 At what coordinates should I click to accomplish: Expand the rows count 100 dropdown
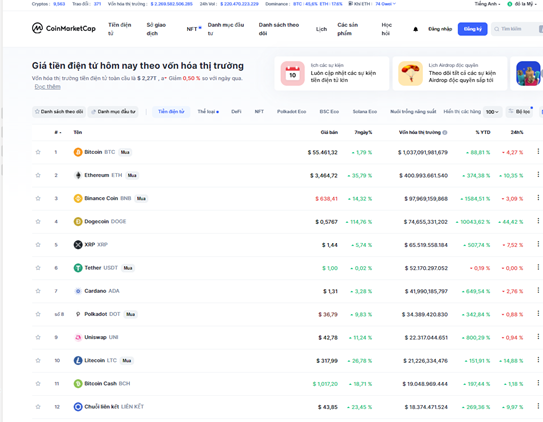pyautogui.click(x=492, y=112)
